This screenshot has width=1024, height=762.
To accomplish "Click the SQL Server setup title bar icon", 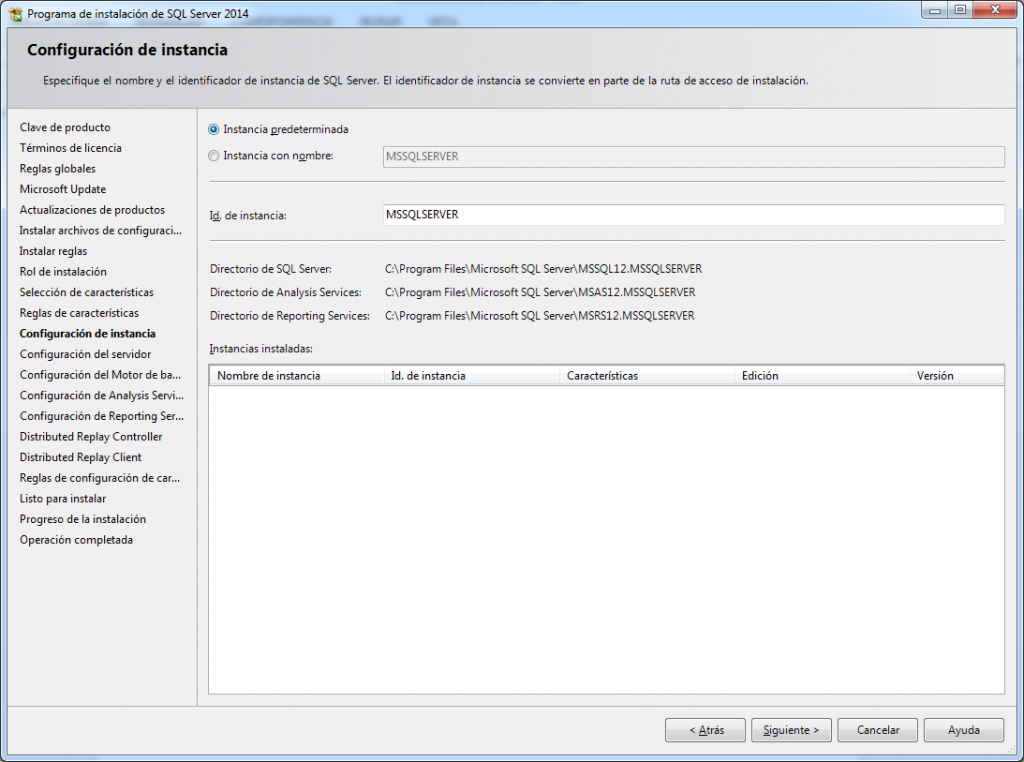I will (16, 14).
